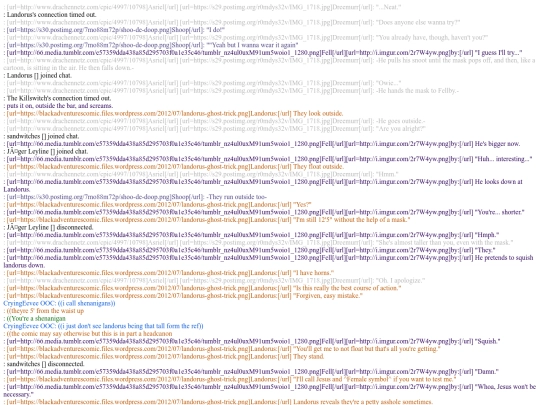Select the message "Does anyone else wanna try?"

tap(418, 22)
